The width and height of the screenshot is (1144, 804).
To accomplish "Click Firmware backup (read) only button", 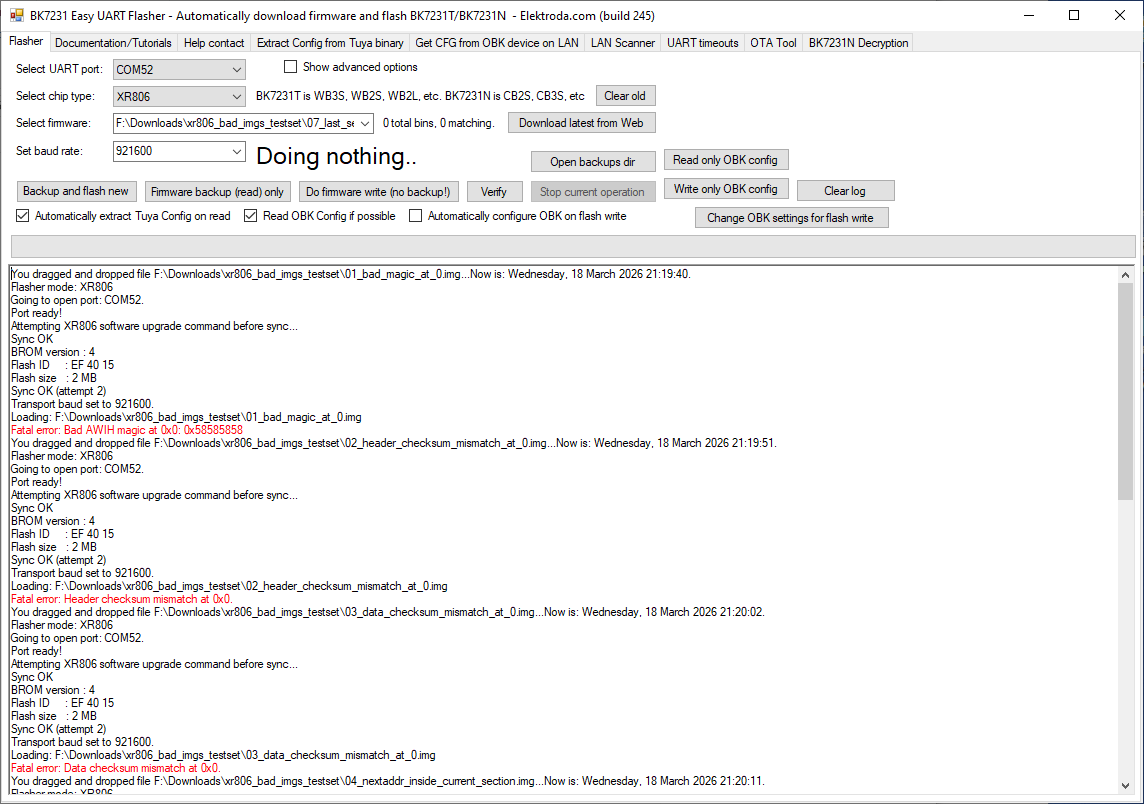I will coord(217,191).
